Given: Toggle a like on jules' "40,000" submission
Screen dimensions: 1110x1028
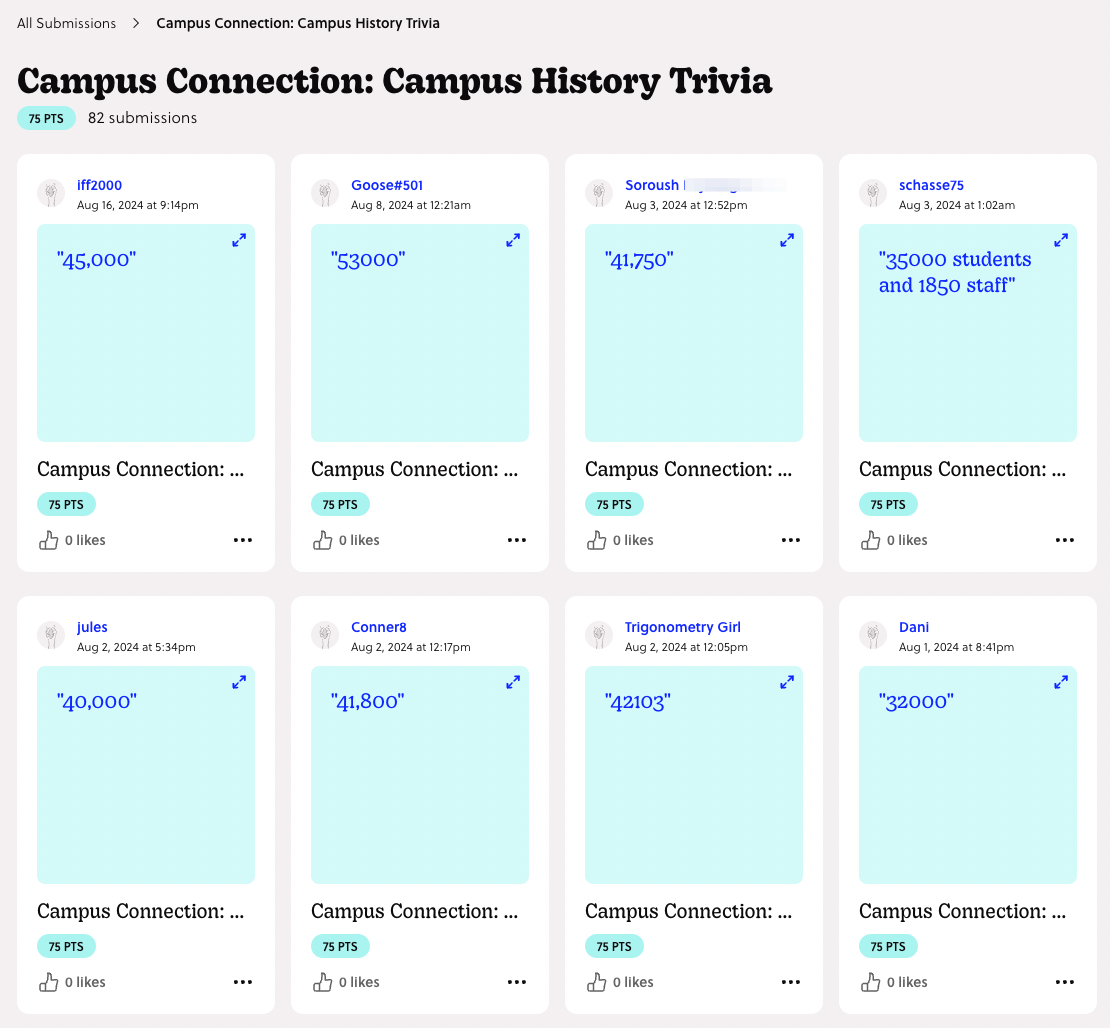Looking at the screenshot, I should point(48,982).
